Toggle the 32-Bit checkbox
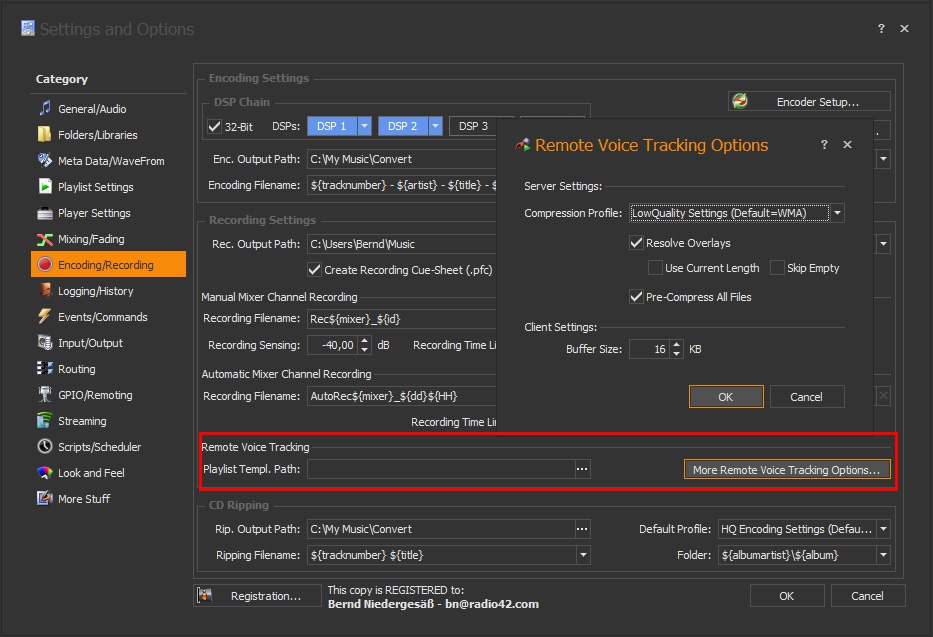 click(214, 126)
